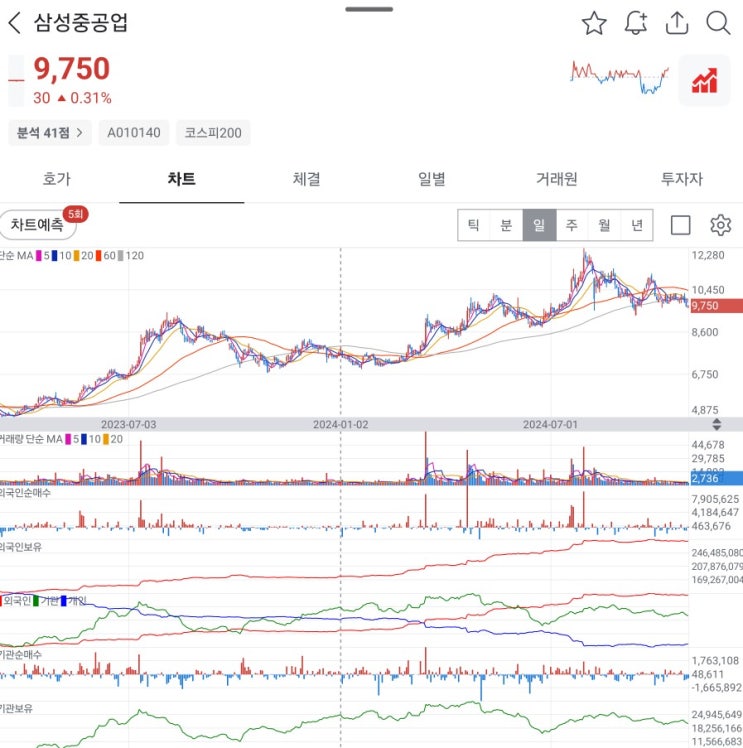Select the 주 weekly interval
Image resolution: width=743 pixels, height=748 pixels.
point(572,225)
